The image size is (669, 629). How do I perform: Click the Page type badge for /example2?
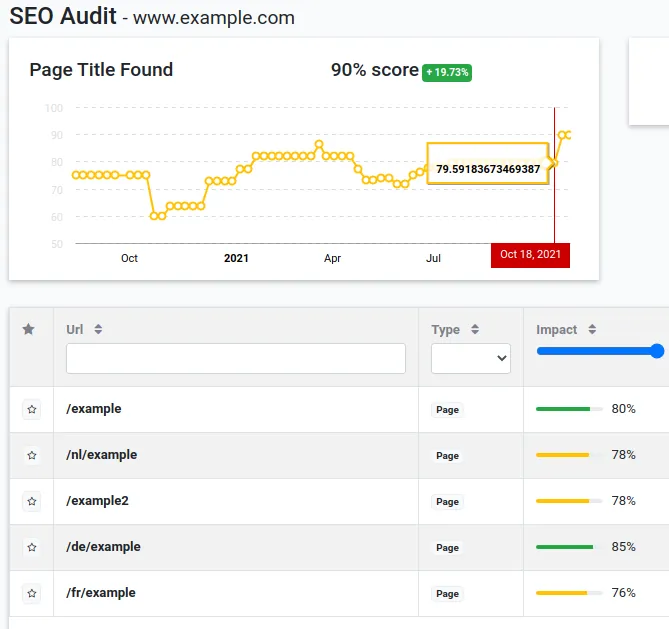(447, 502)
